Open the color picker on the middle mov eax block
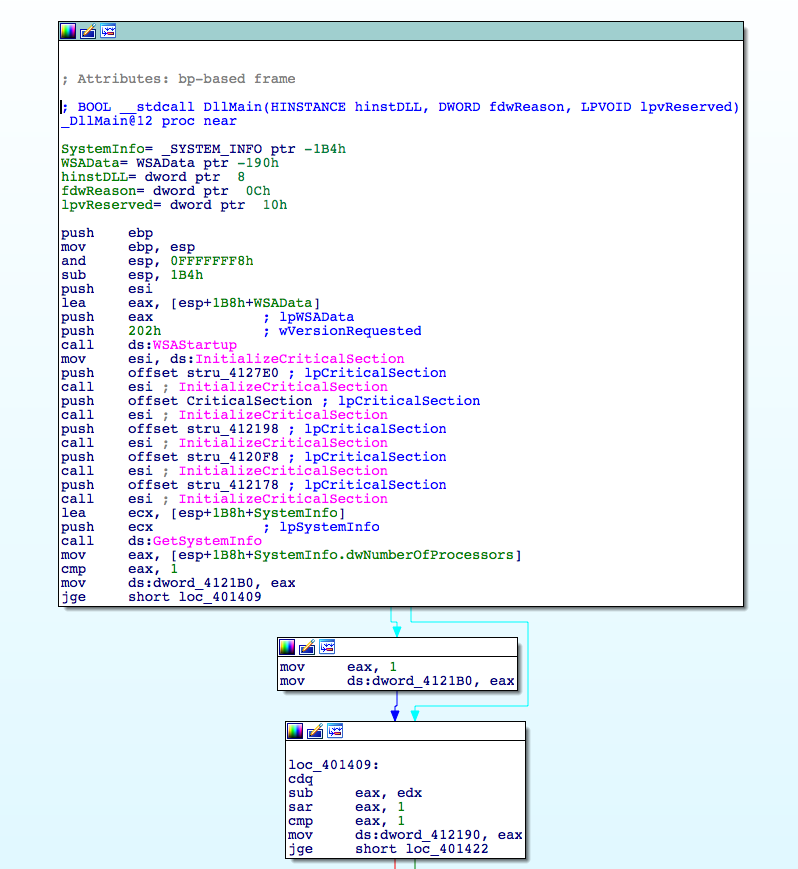Screen dimensions: 798x869 pos(288,647)
